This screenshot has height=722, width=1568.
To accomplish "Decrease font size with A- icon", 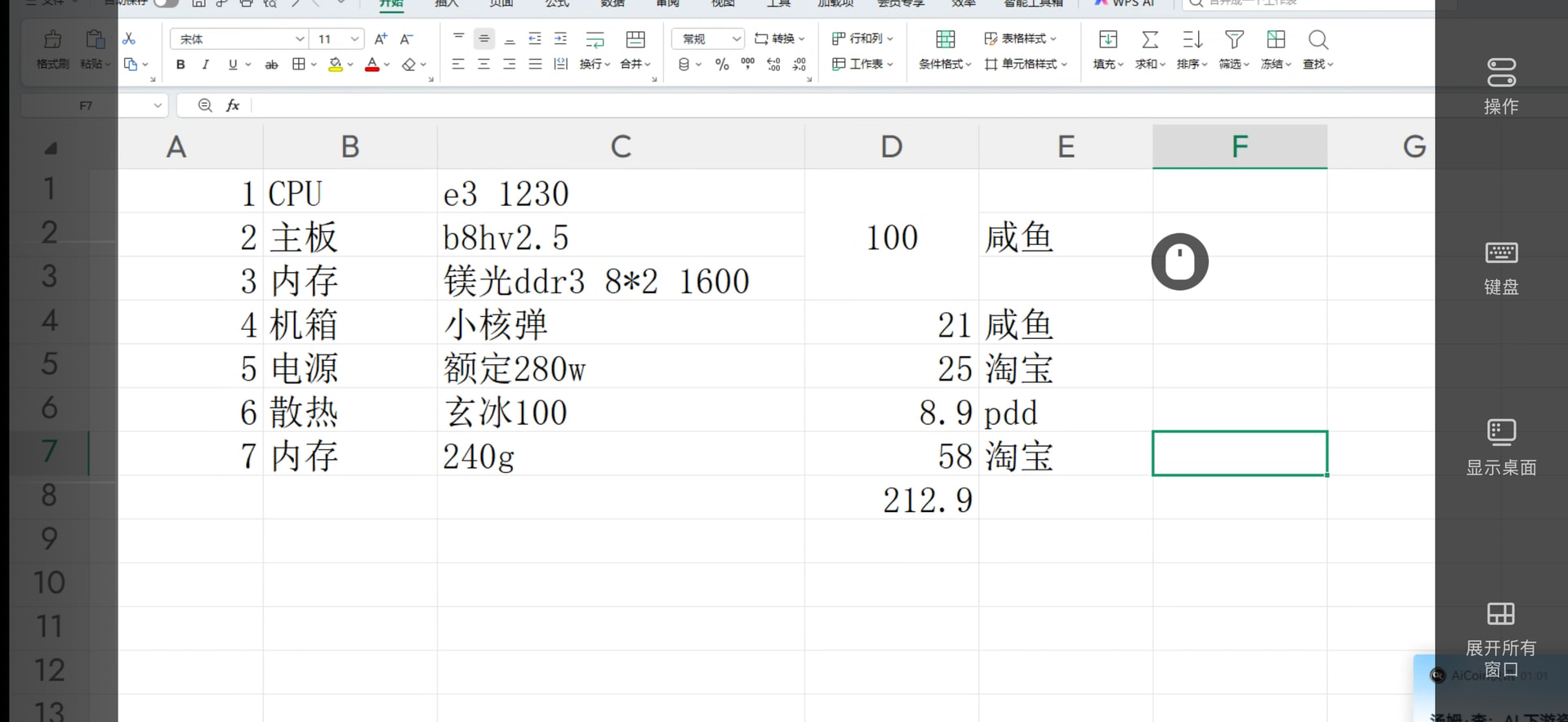I will click(x=407, y=38).
